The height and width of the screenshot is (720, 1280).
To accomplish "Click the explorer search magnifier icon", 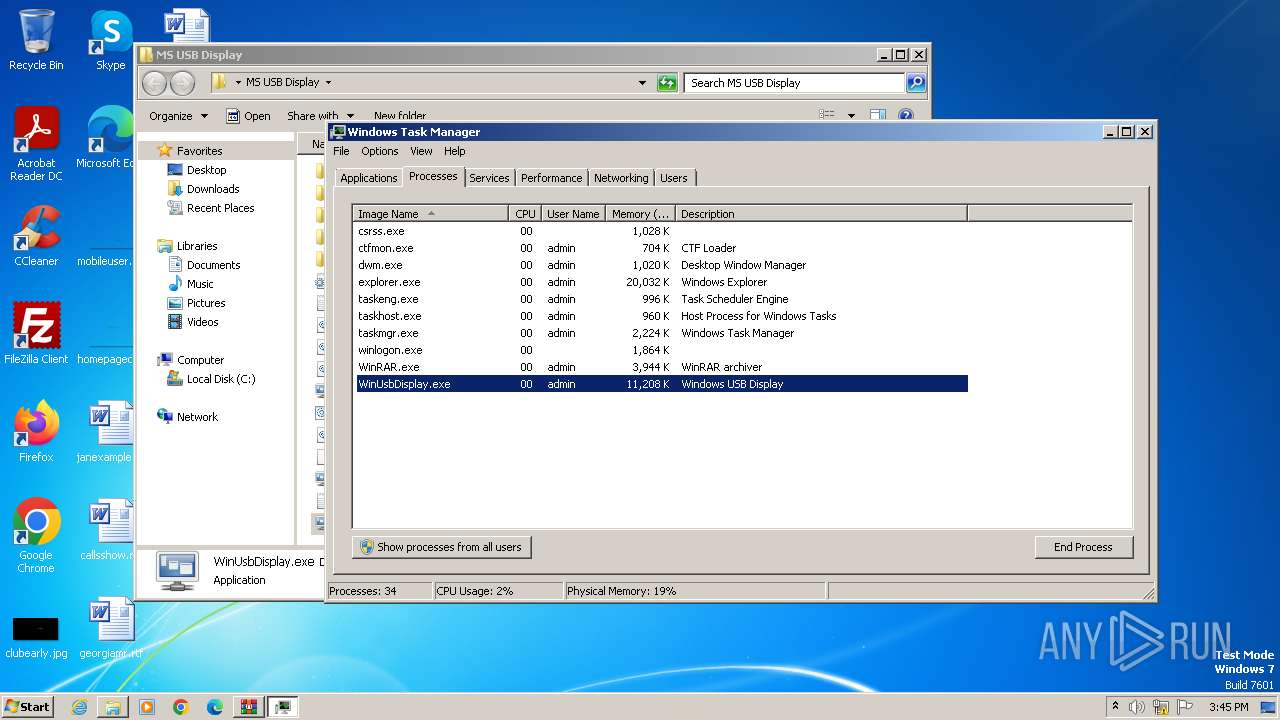I will 915,83.
